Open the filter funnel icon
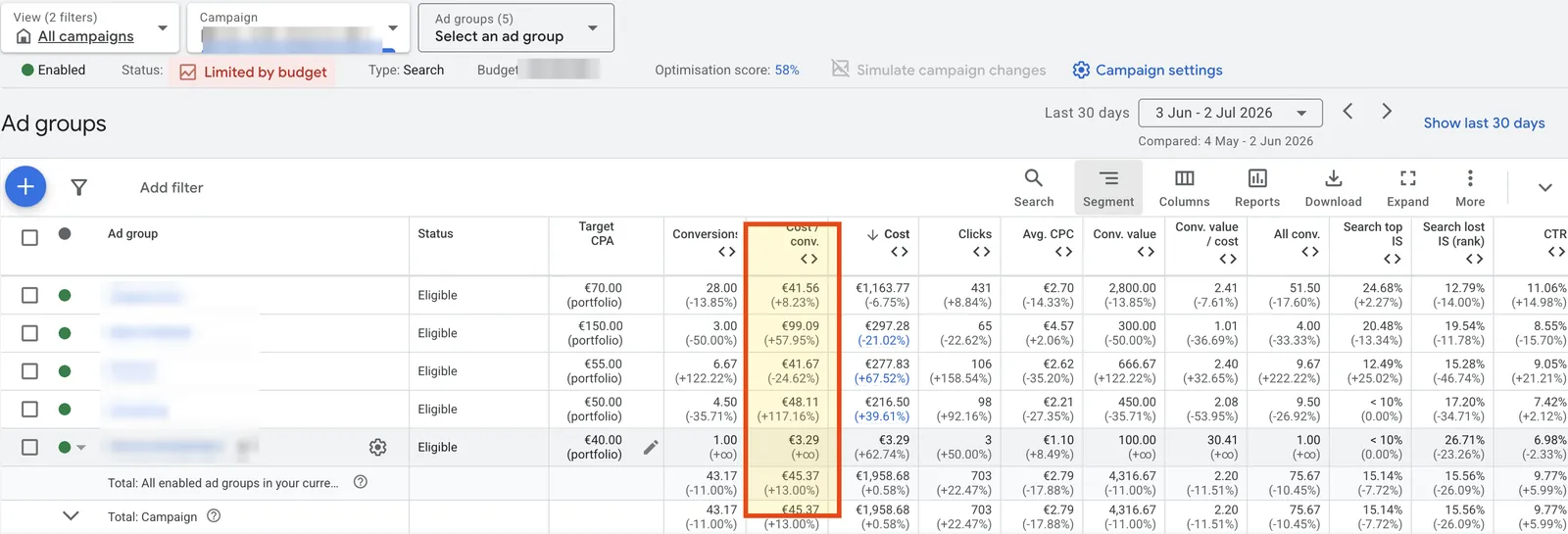 pyautogui.click(x=79, y=187)
